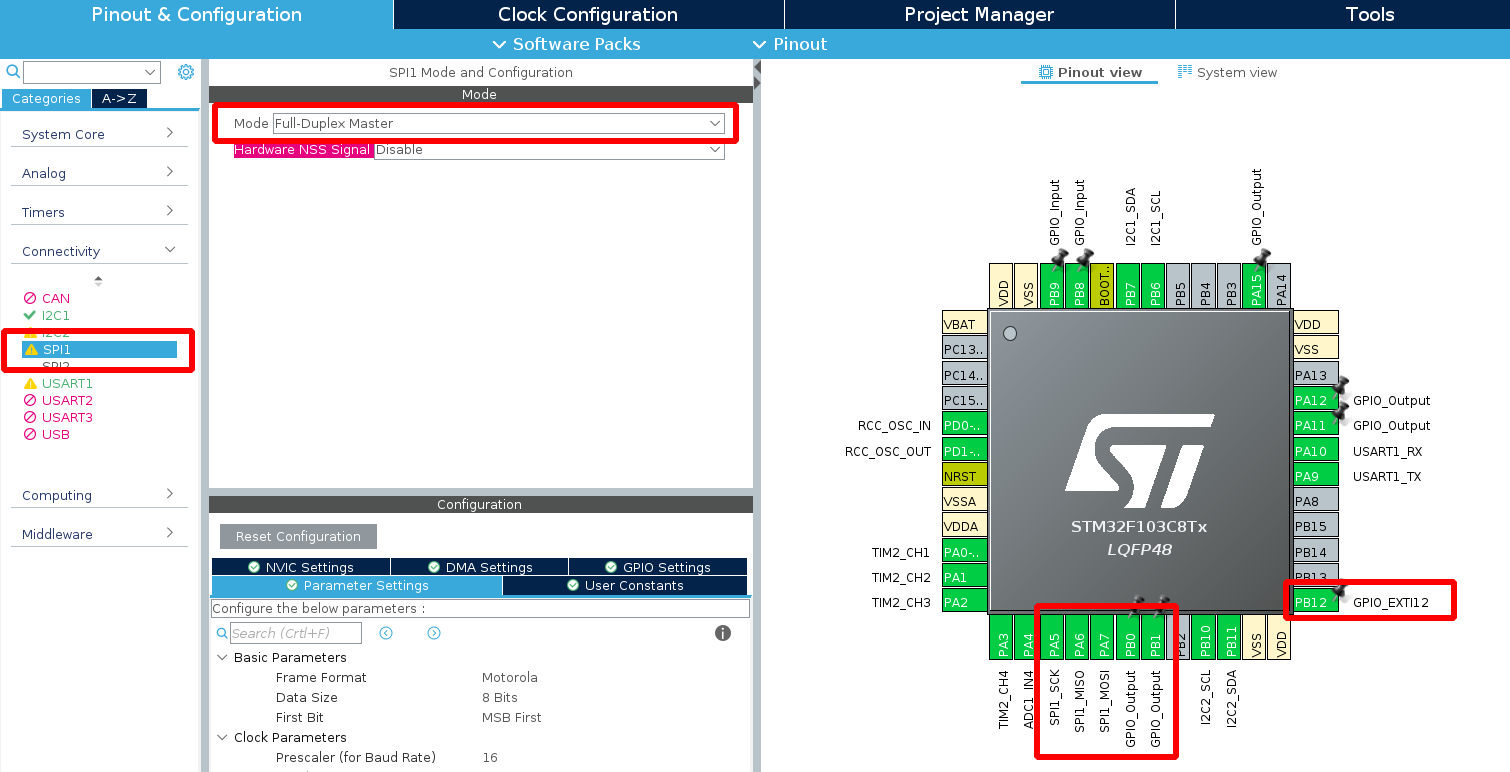1510x772 pixels.
Task: Select the NRST pin on the chip
Action: (965, 476)
